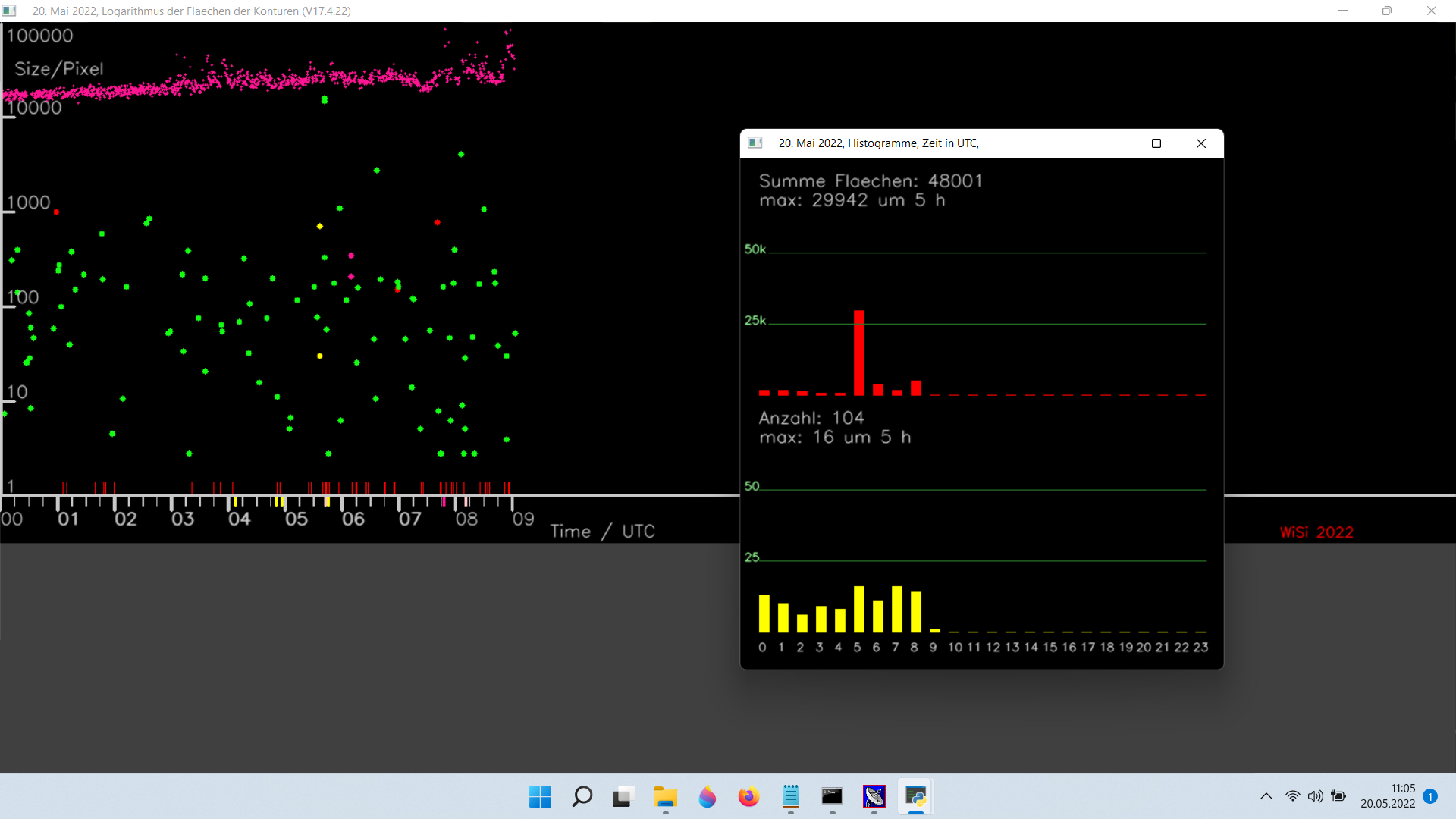Open Task View from the taskbar
Screen dimensions: 1456x819
point(623,797)
